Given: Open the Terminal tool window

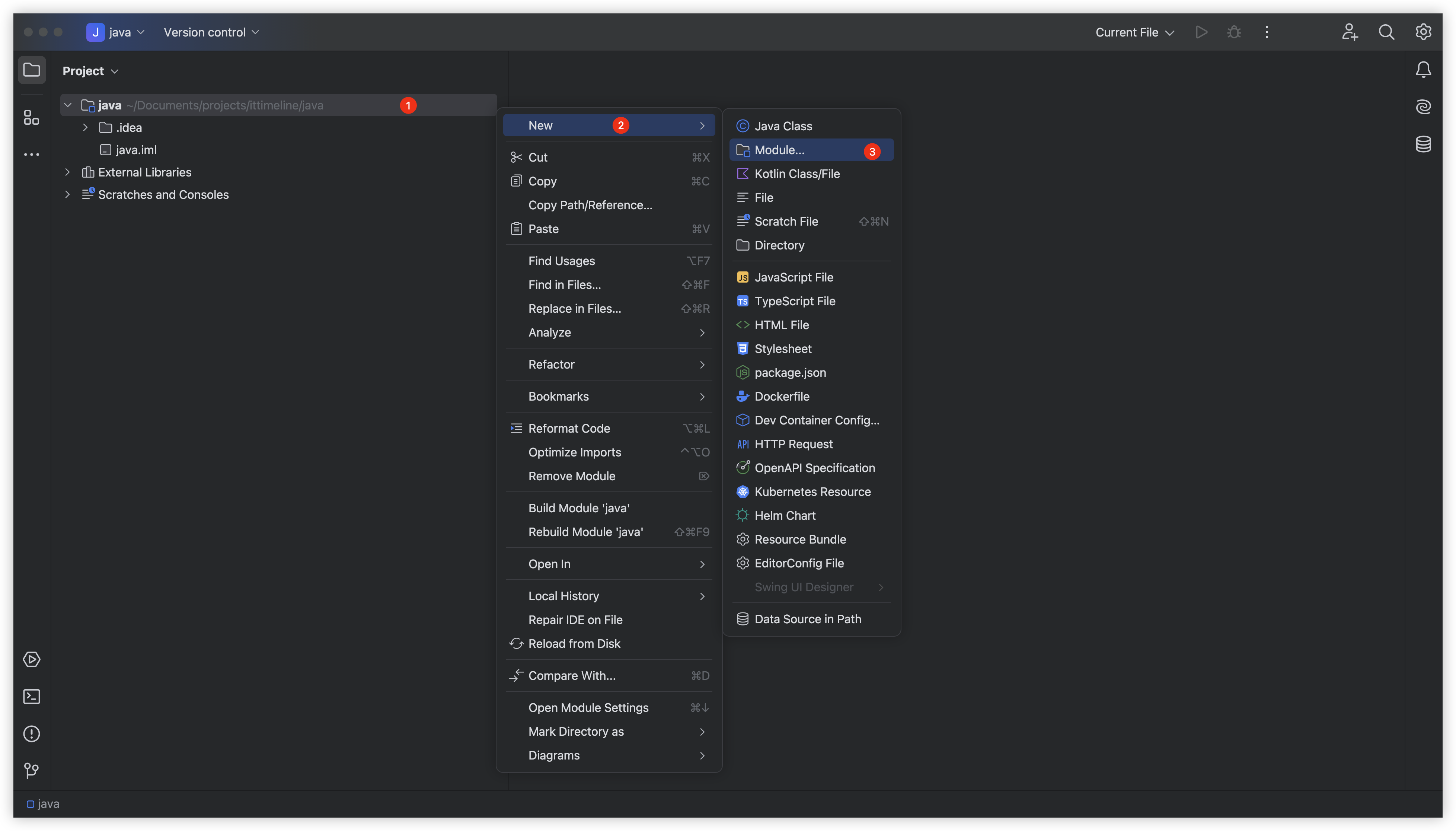Looking at the screenshot, I should coord(31,696).
